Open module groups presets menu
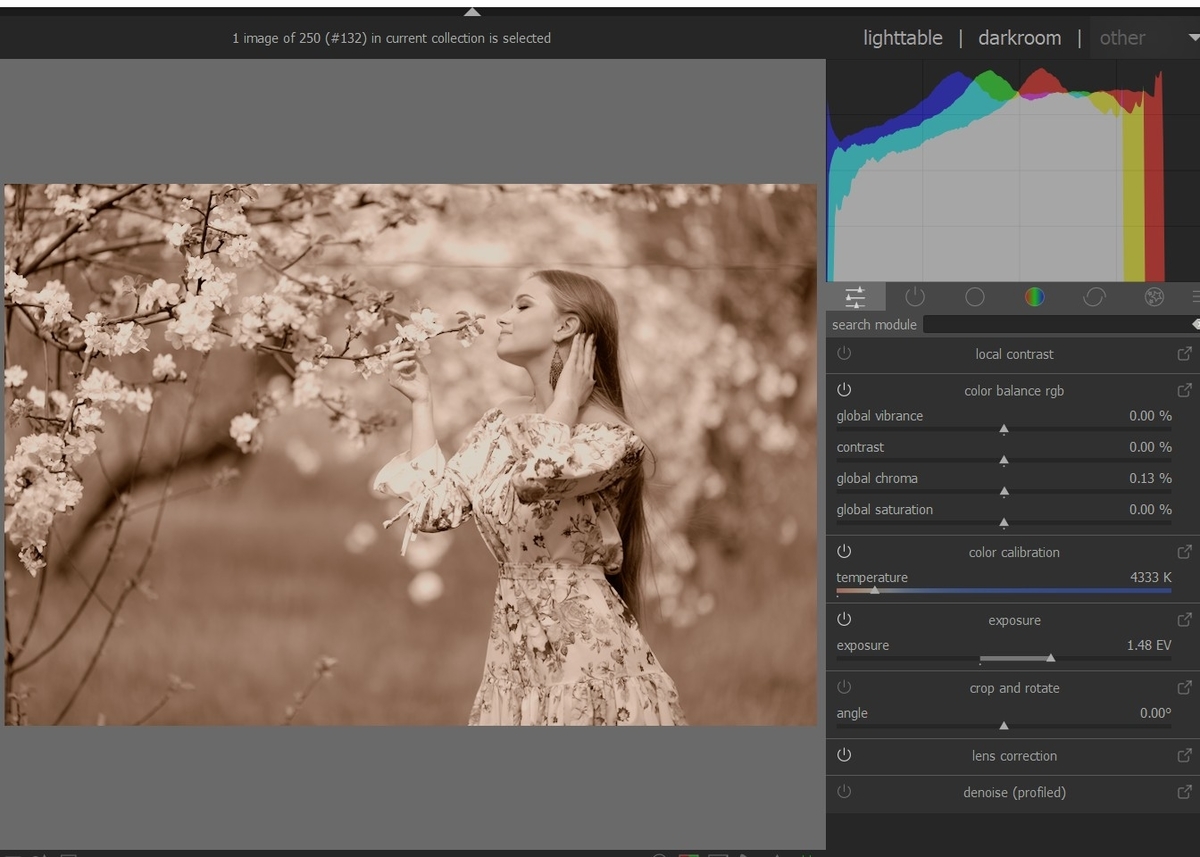The image size is (1200, 857). click(1194, 297)
